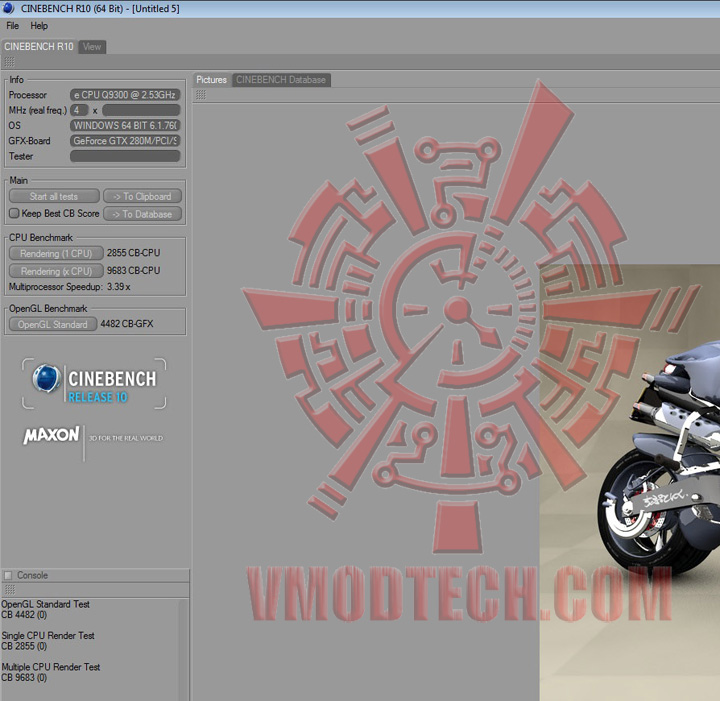This screenshot has height=701, width=720.
Task: Switch to the CINEBENCH R10 tab
Action: point(39,46)
